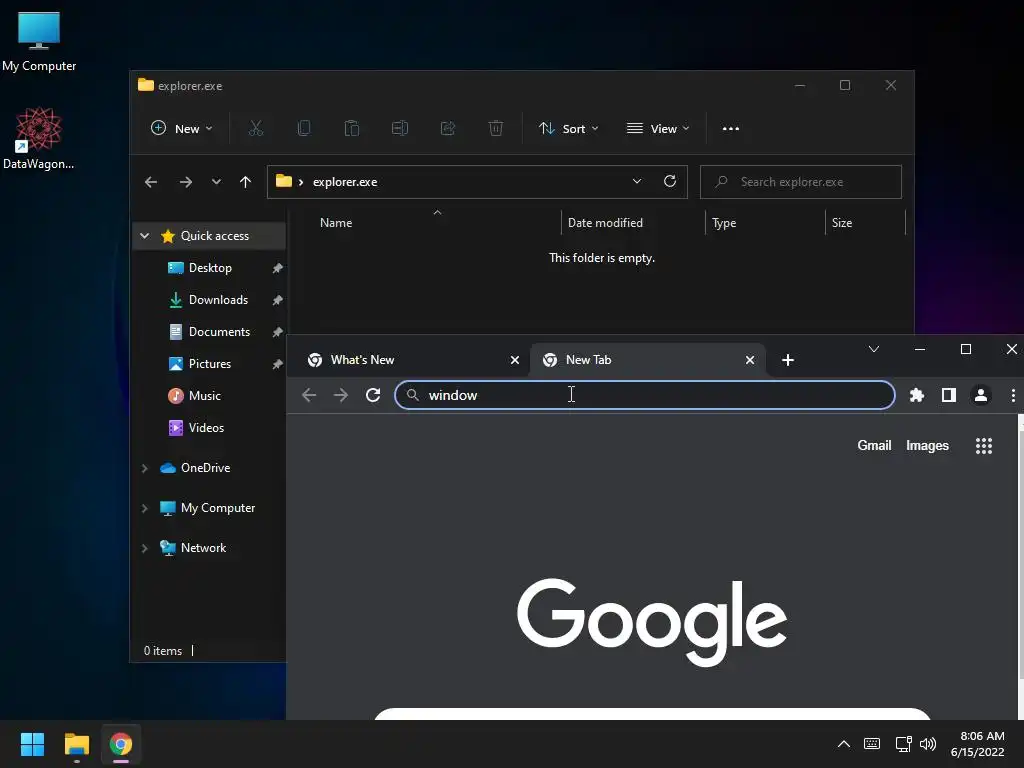
Task: Click the Cut scissors icon in Explorer toolbar
Action: click(255, 129)
